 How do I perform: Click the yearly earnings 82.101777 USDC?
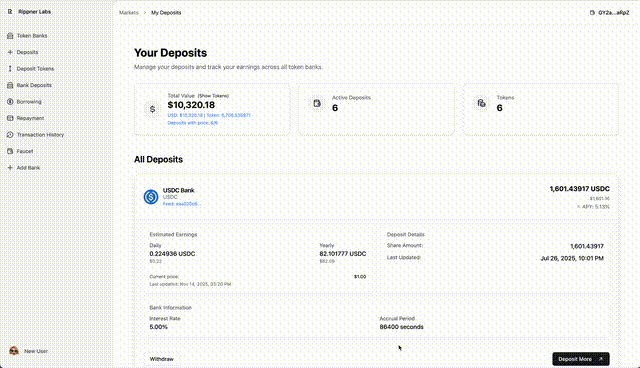tap(343, 254)
